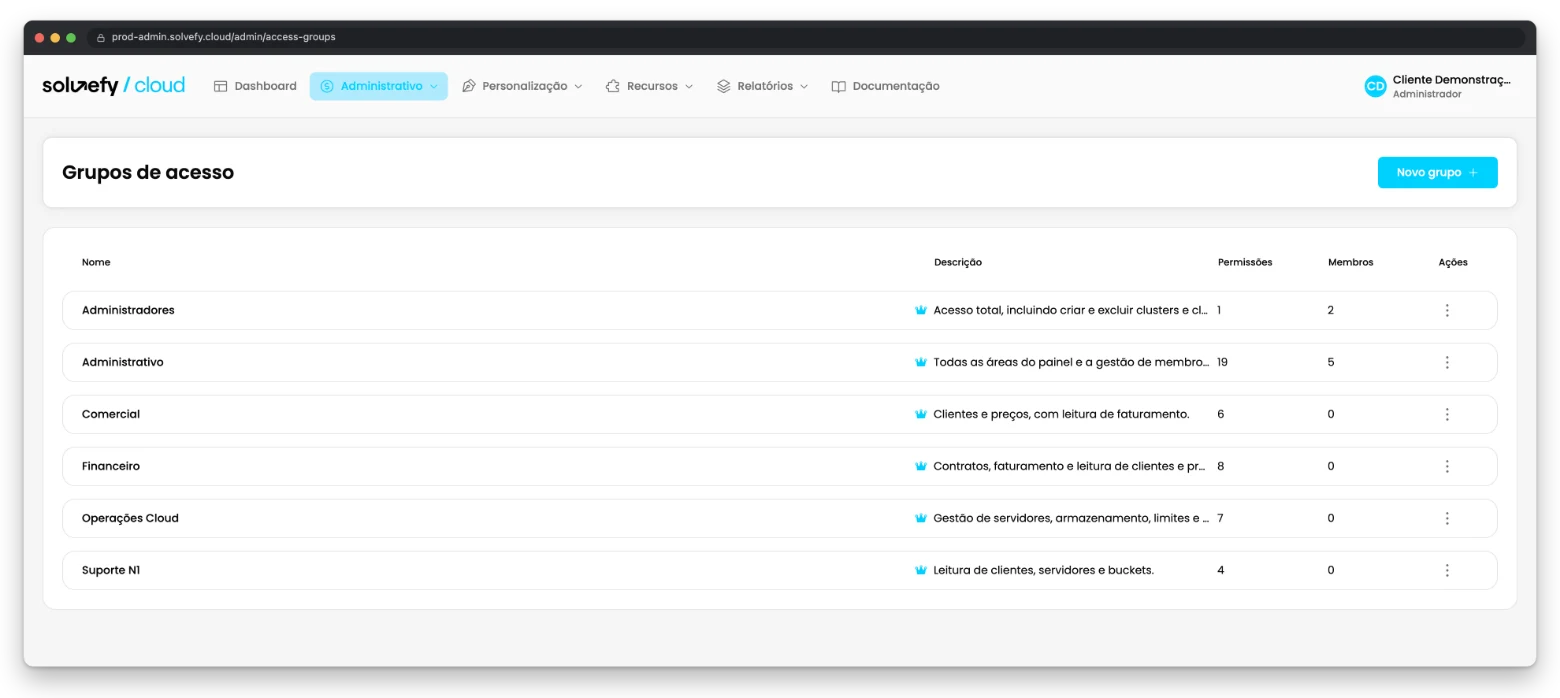Click the lock icon in address bar
1560x698 pixels.
(x=100, y=37)
